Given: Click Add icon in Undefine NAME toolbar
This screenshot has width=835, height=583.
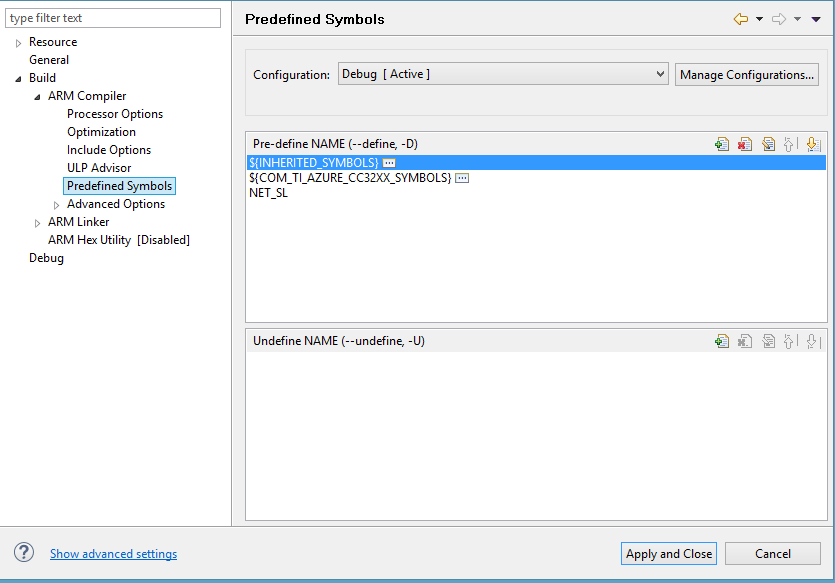Looking at the screenshot, I should point(721,341).
